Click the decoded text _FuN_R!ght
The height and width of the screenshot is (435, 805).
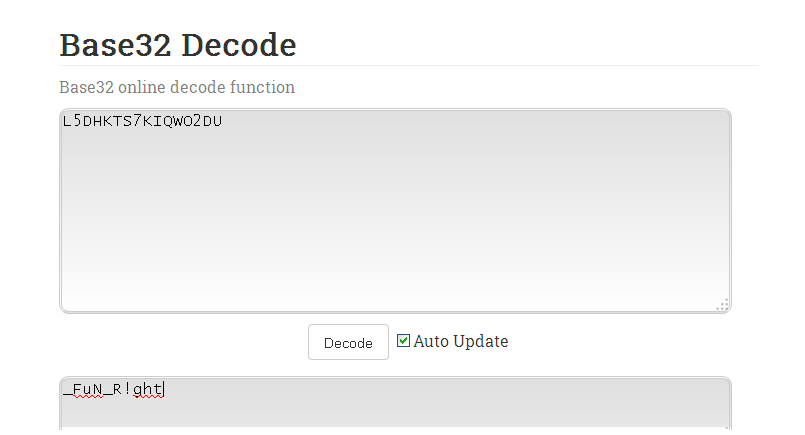pos(113,389)
